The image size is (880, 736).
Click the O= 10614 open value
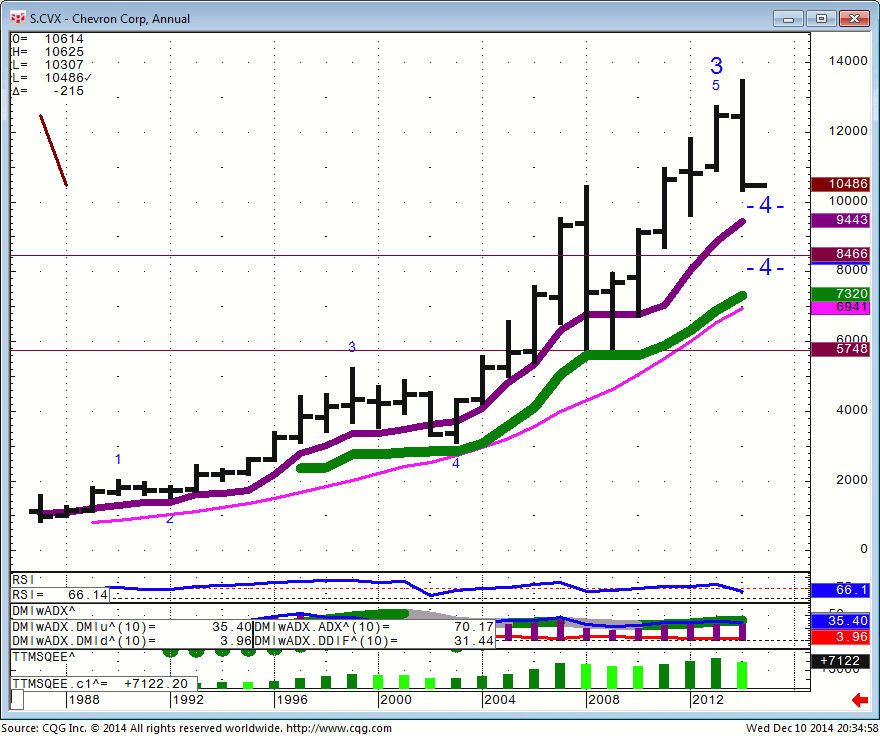[x=48, y=39]
